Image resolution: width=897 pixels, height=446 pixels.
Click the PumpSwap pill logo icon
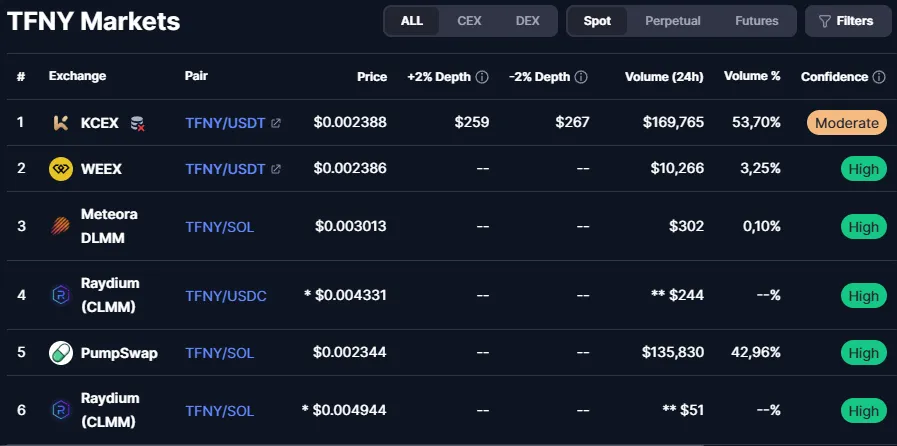coord(61,352)
